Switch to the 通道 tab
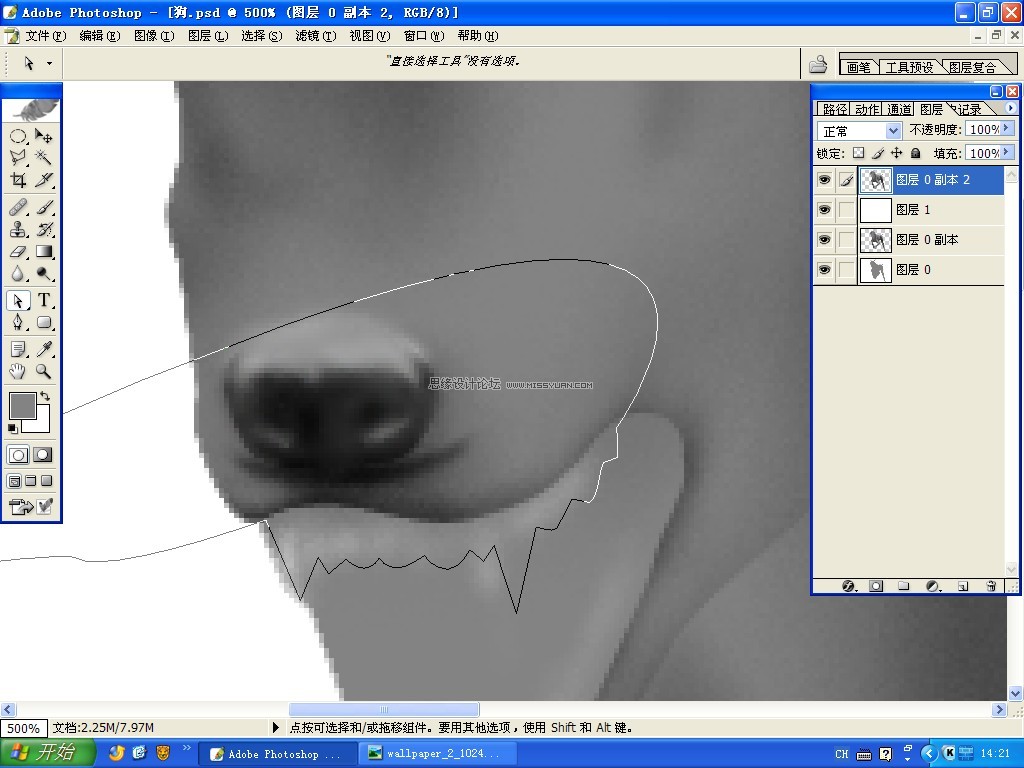Screen dimensions: 1024x768 point(899,109)
